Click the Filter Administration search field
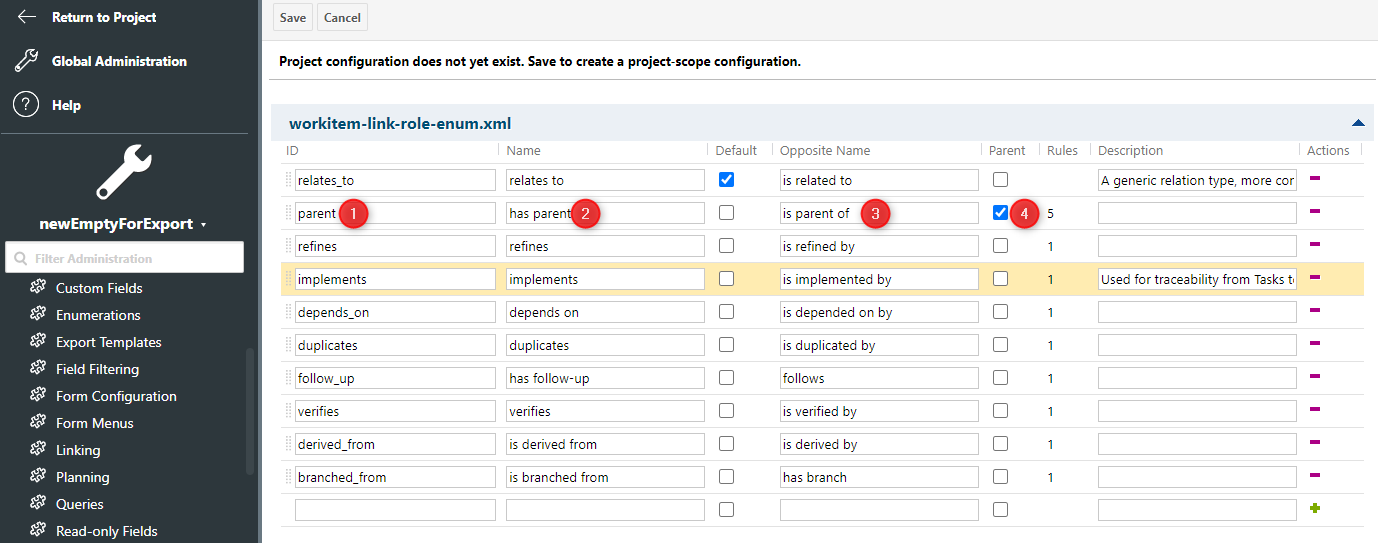1378x543 pixels. [124, 257]
